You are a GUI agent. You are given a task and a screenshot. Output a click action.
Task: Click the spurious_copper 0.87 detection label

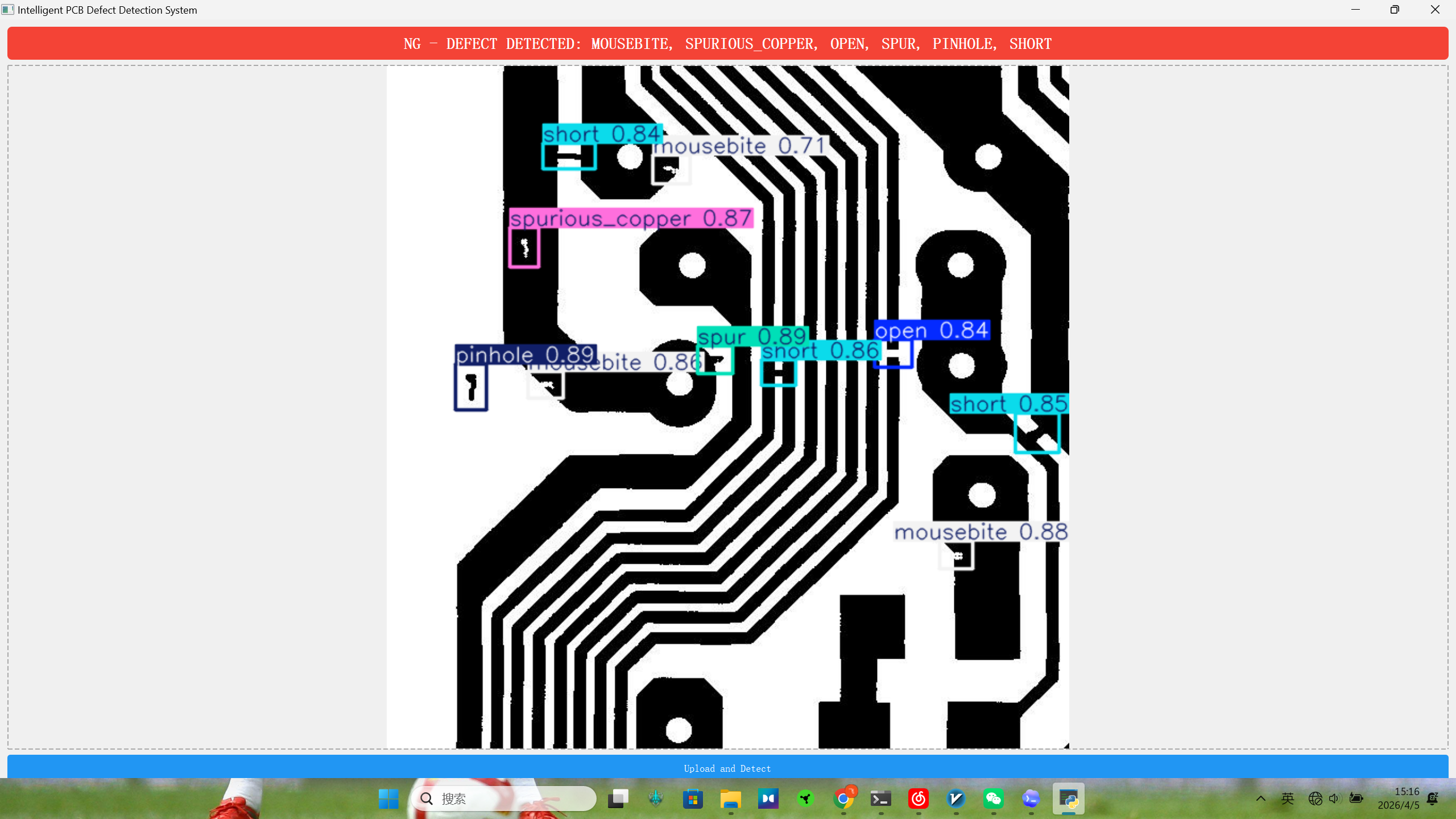(631, 218)
